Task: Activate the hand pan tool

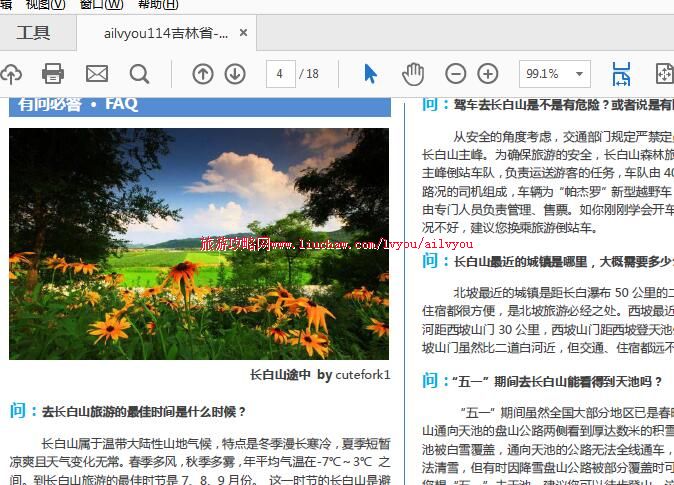Action: click(x=413, y=74)
